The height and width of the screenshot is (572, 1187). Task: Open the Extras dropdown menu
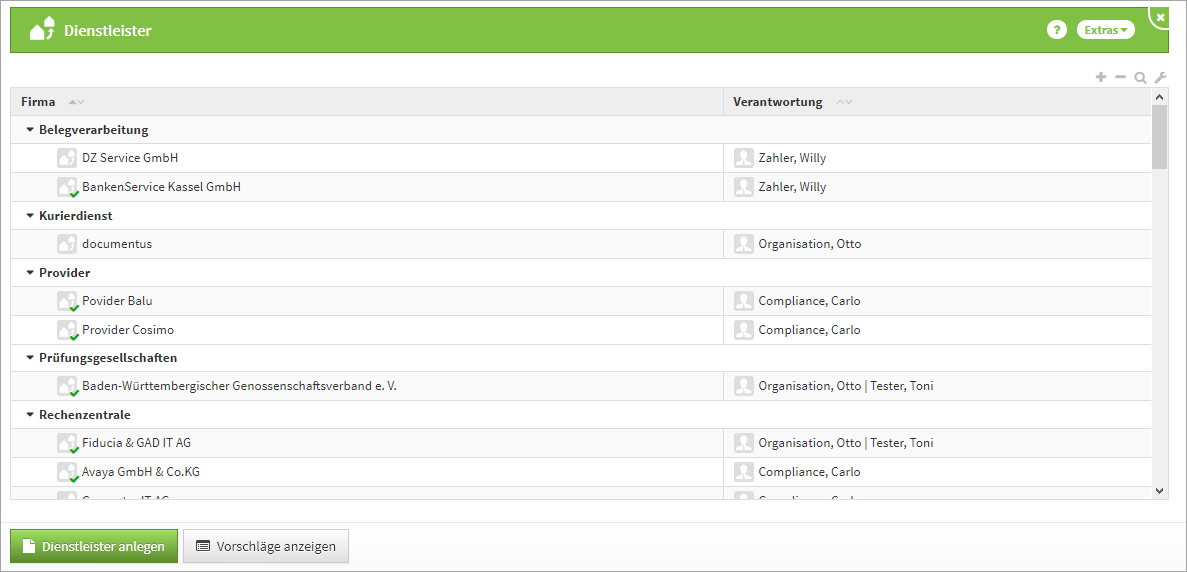click(x=1105, y=30)
